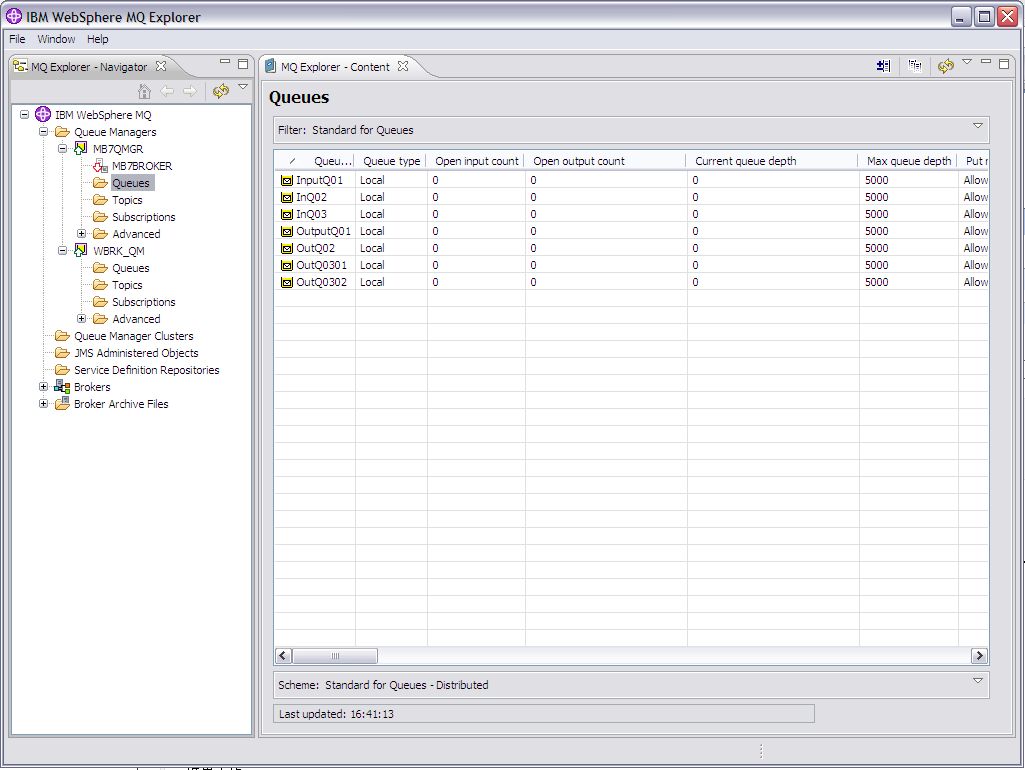Image resolution: width=1025 pixels, height=770 pixels.
Task: Click the OutQ02 queue icon
Action: [286, 248]
